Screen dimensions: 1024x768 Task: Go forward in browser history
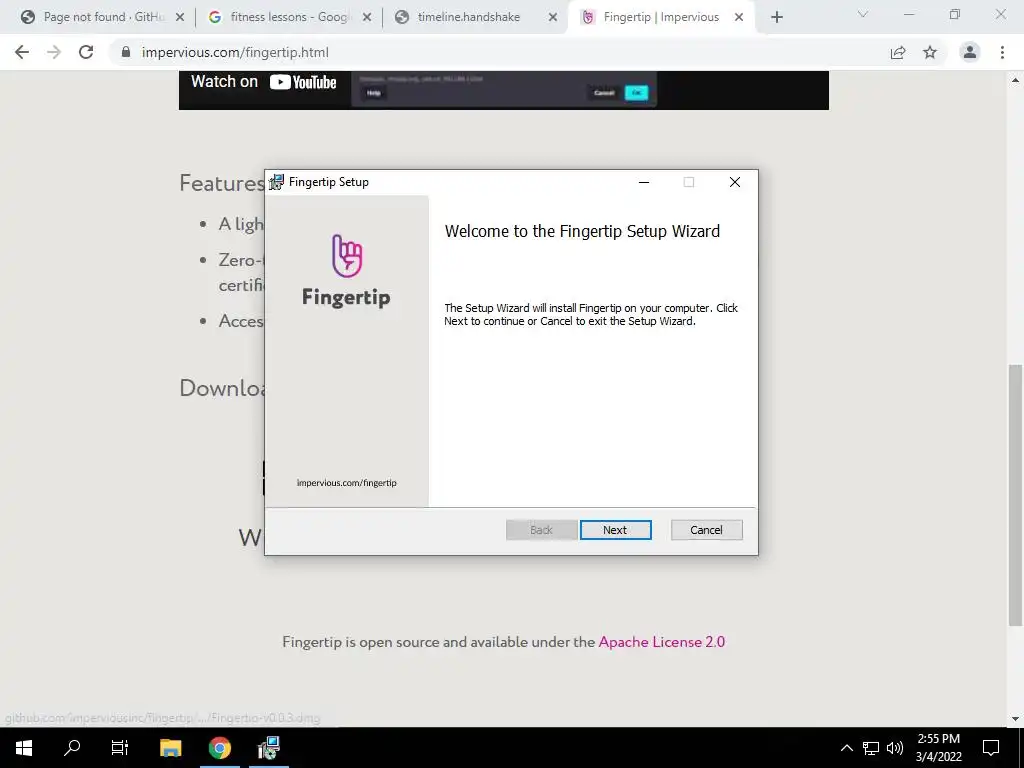click(x=54, y=52)
